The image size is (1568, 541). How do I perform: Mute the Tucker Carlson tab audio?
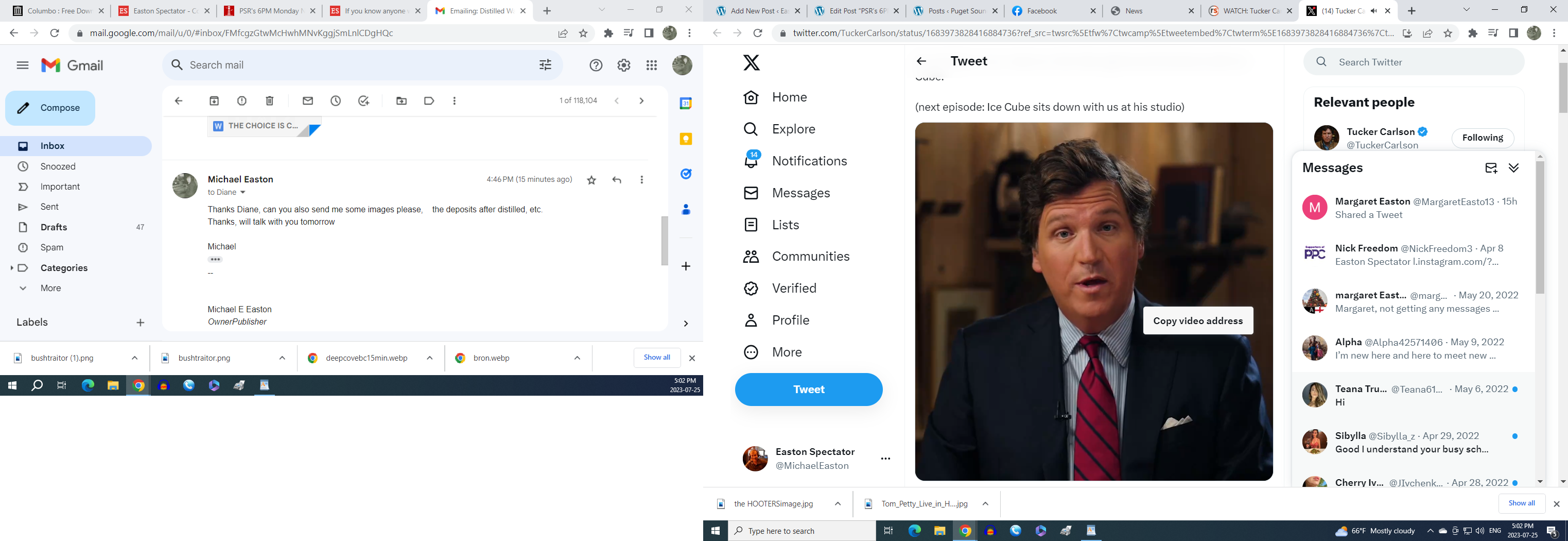coord(1373,11)
